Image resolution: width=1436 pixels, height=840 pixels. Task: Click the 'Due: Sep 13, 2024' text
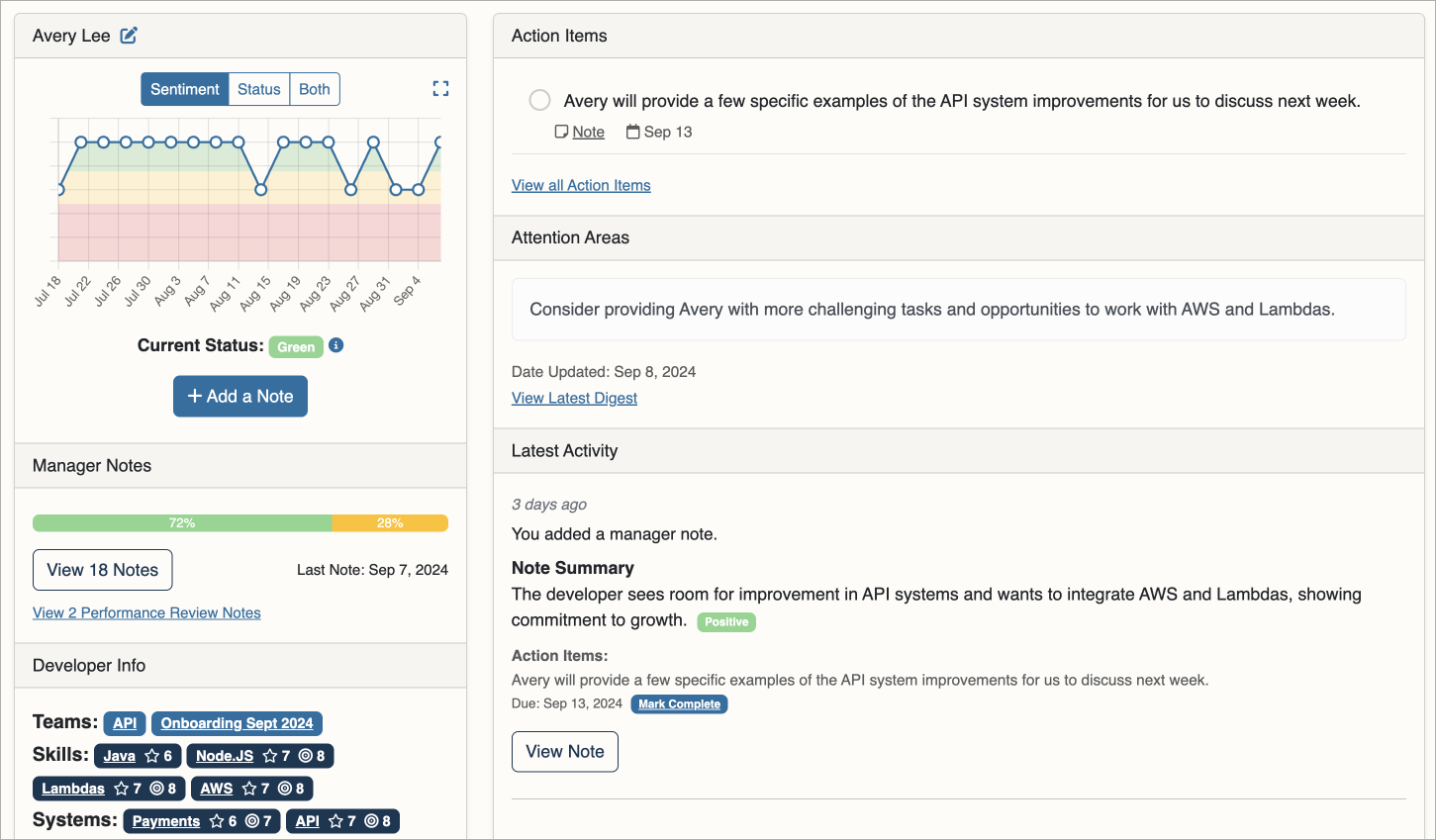pyautogui.click(x=567, y=703)
